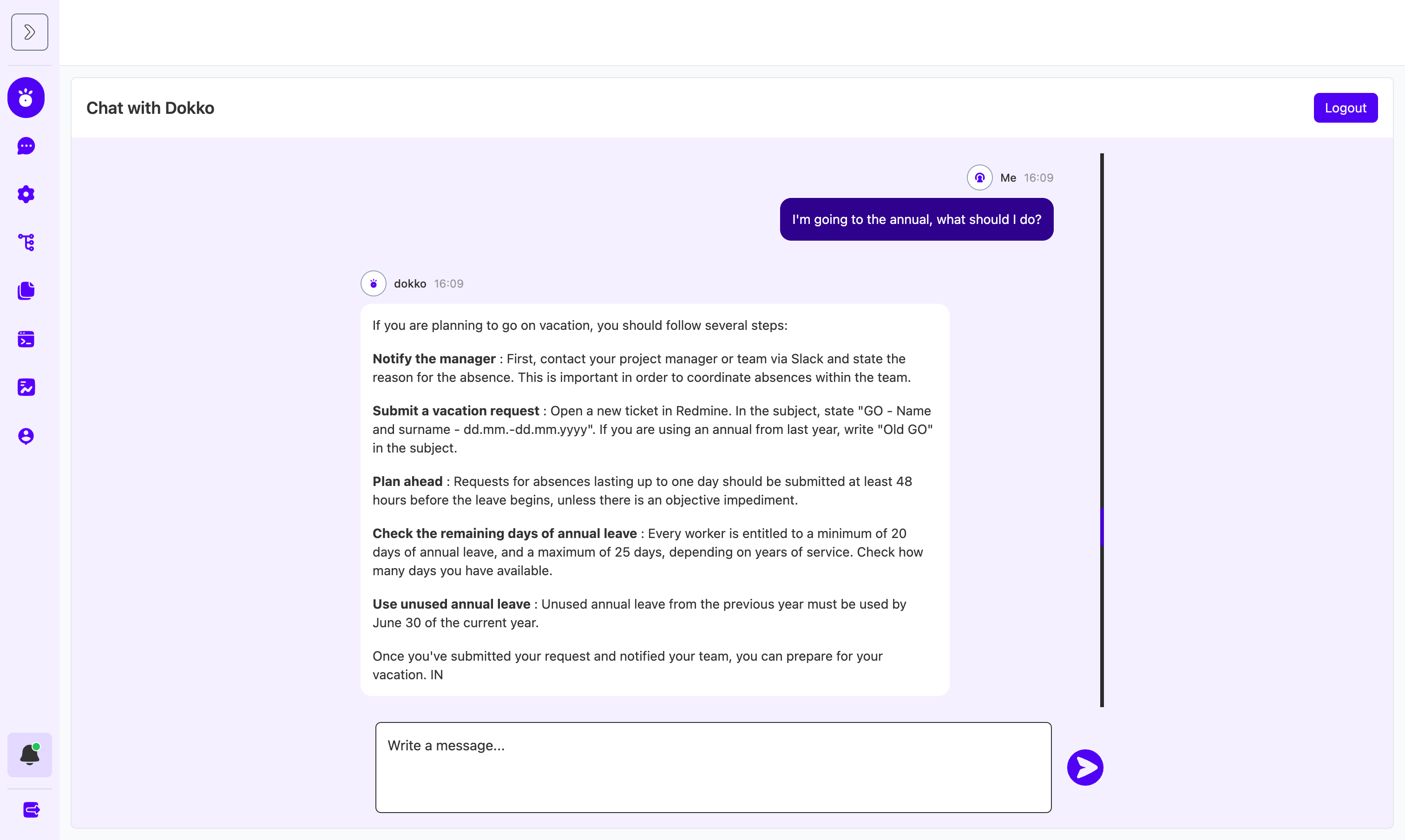Viewport: 1405px width, 840px height.
Task: Click the Chat with Dokko heading
Action: 150,107
